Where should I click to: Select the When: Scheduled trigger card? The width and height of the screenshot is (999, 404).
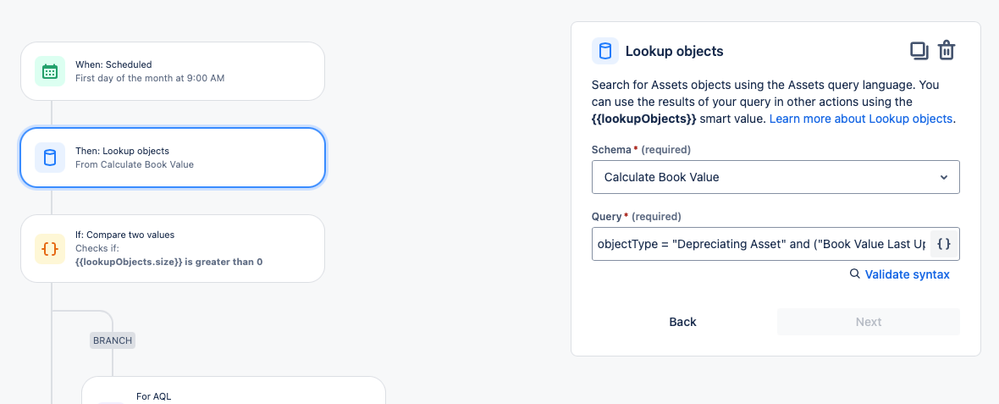pos(173,71)
